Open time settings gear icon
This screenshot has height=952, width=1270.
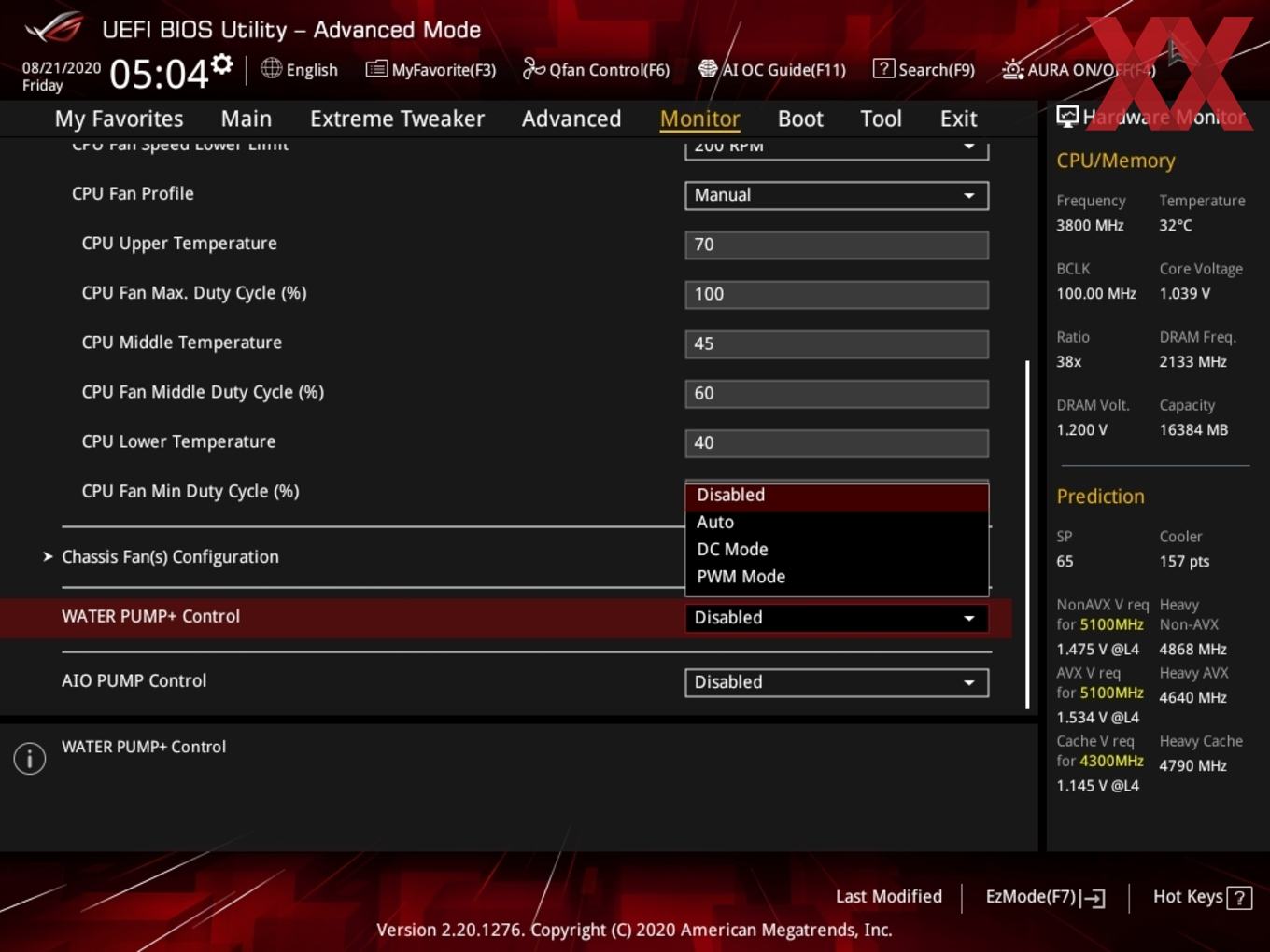click(222, 63)
